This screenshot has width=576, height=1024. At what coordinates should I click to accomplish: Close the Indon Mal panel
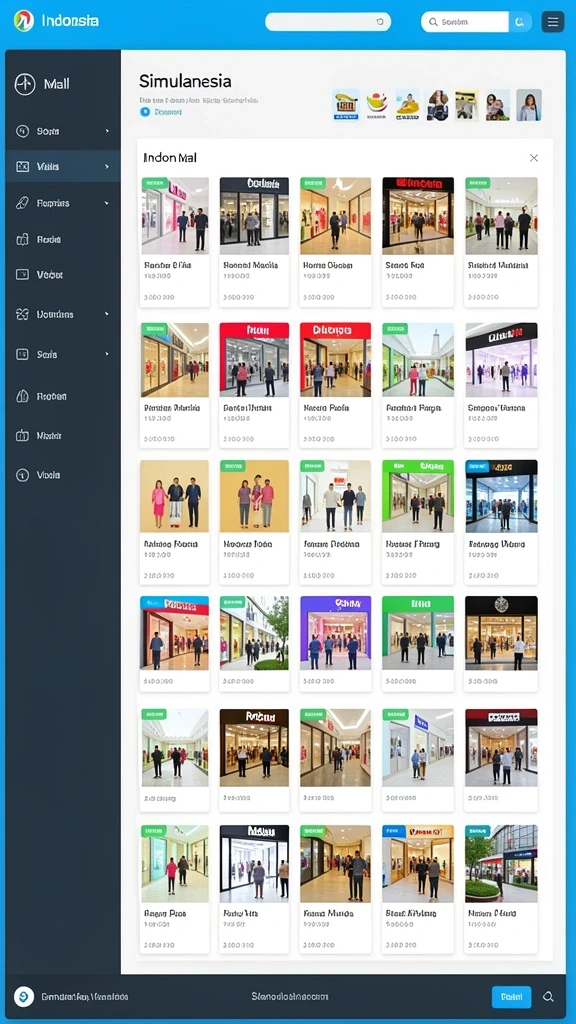pyautogui.click(x=534, y=158)
